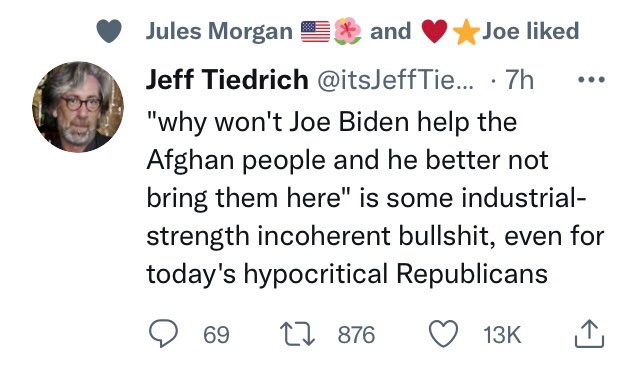Retweet using the retweet arrows icon
Screen dimensions: 640x371
coord(297,334)
